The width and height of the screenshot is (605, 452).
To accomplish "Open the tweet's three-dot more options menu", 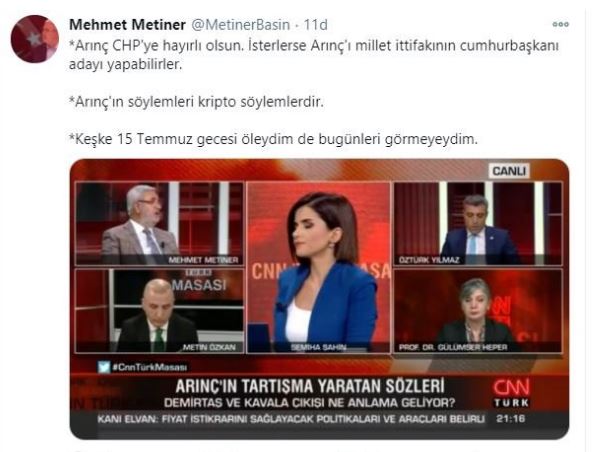I will click(560, 24).
